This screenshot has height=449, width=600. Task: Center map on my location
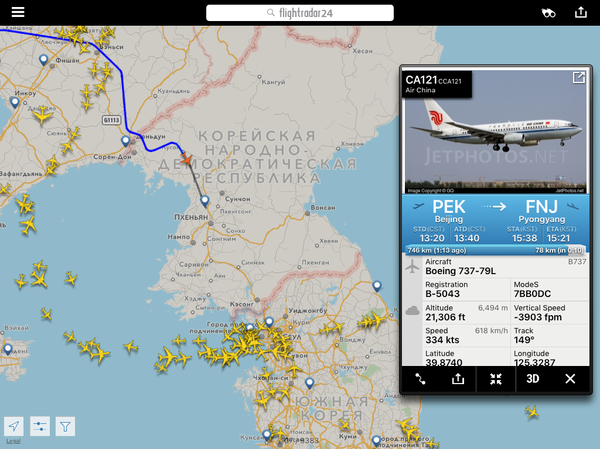pos(14,426)
